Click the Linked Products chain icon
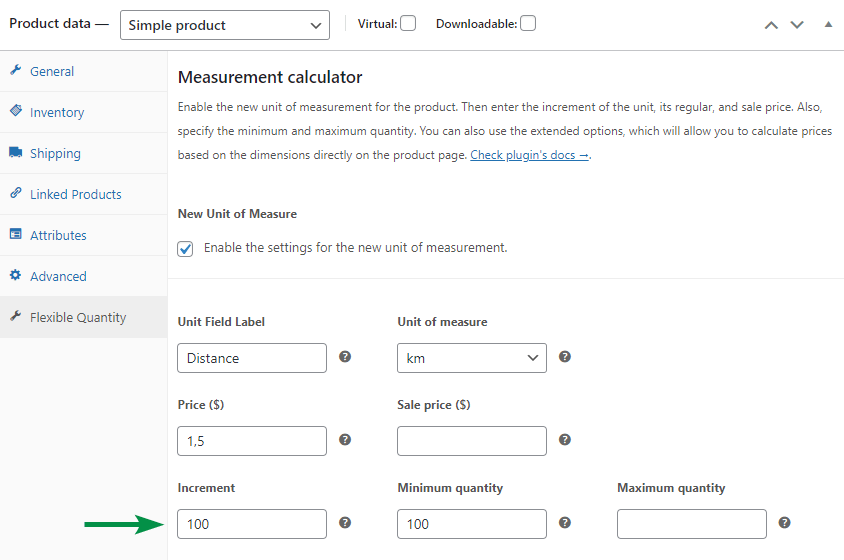 click(x=16, y=193)
